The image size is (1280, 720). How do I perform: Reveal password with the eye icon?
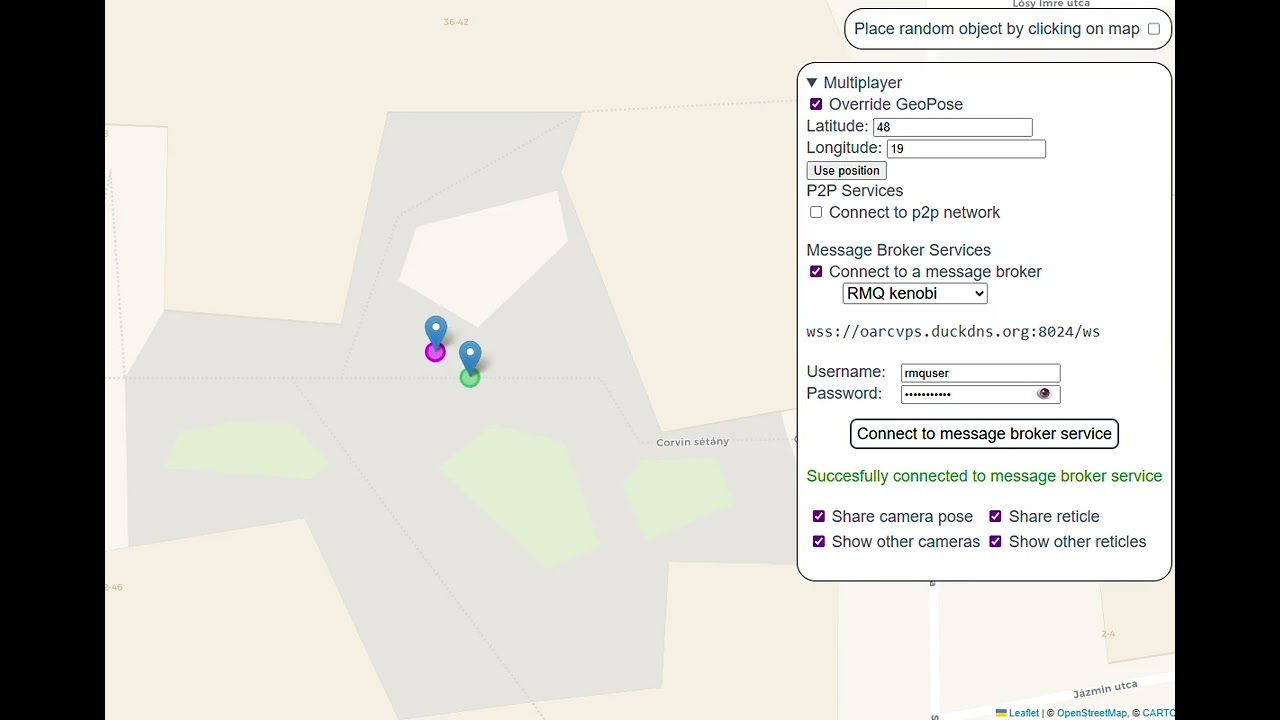pos(1044,394)
